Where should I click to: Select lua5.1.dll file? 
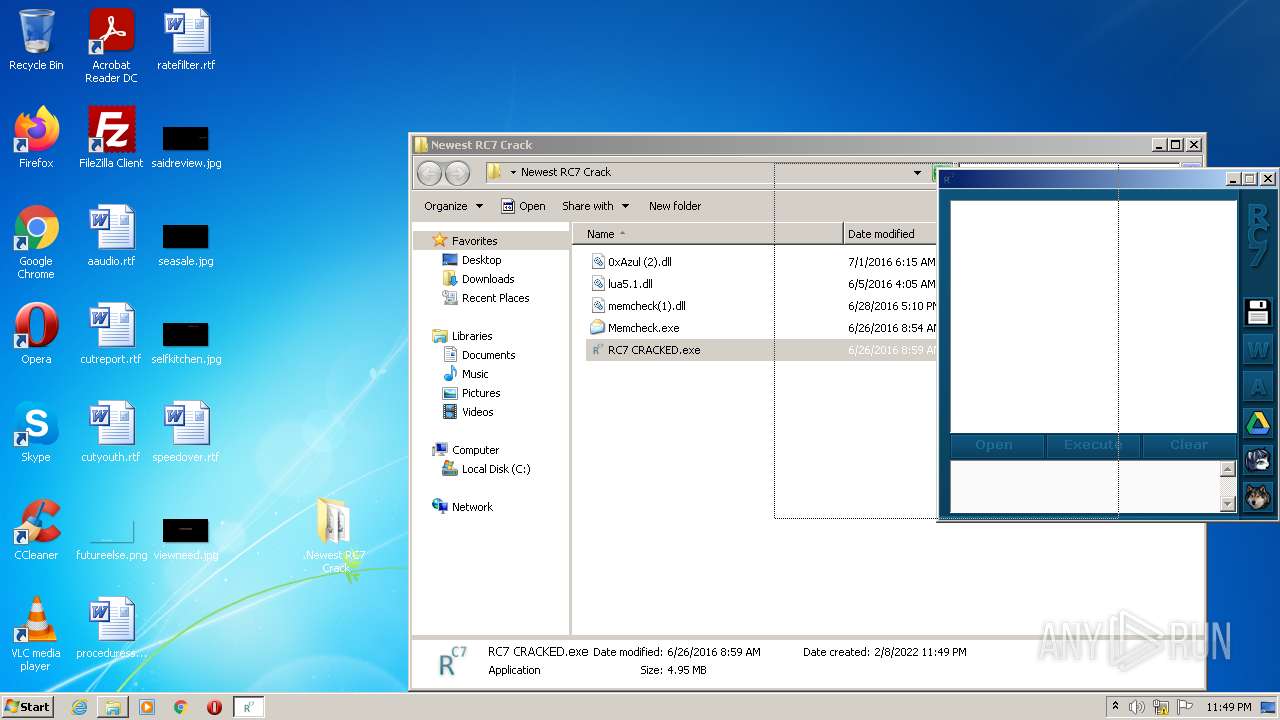(630, 284)
